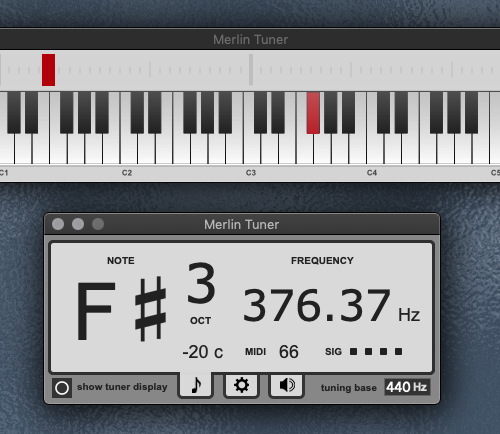This screenshot has height=434, width=500.
Task: Open the note tab with music note icon
Action: tap(196, 385)
